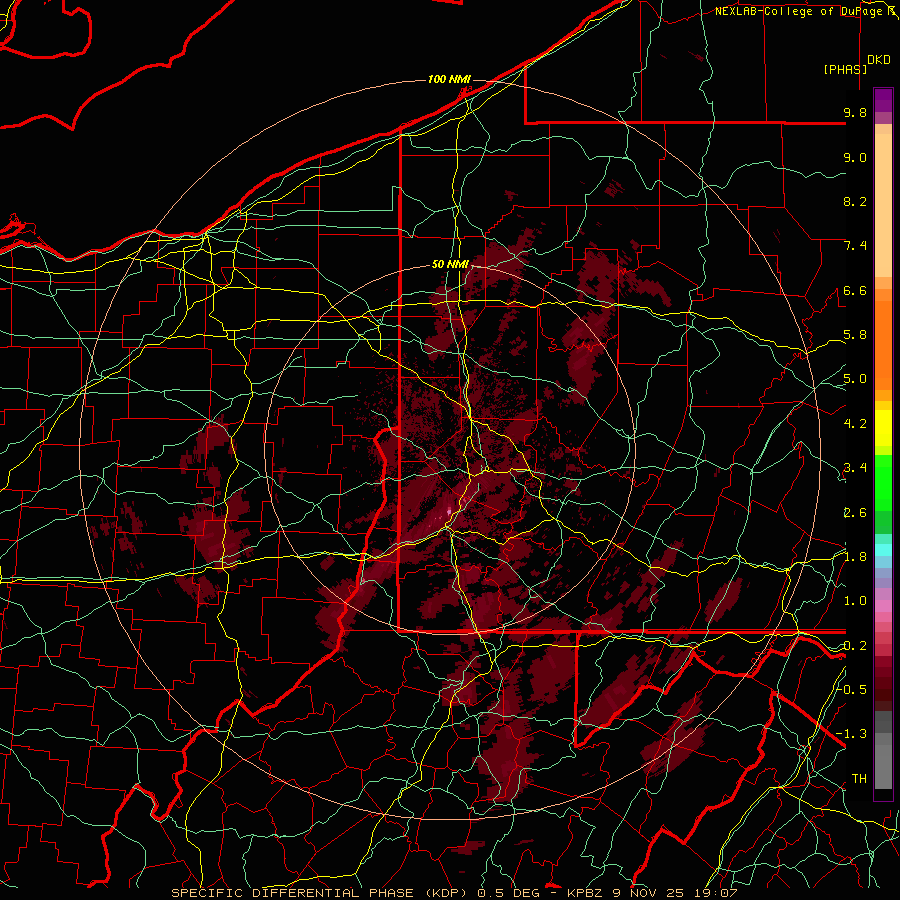Click the 8.2 value on the color scale
900x900 pixels.
pyautogui.click(x=855, y=201)
